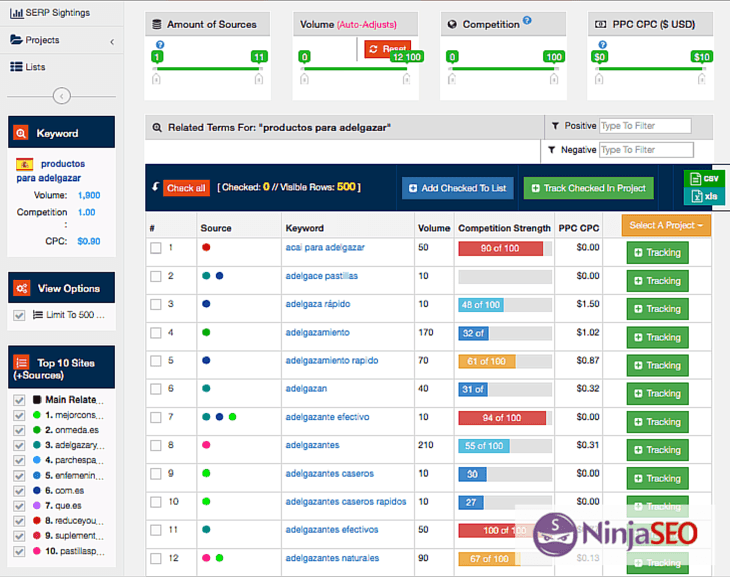Click the Spain flag icon
Image resolution: width=730 pixels, height=577 pixels.
click(x=25, y=164)
